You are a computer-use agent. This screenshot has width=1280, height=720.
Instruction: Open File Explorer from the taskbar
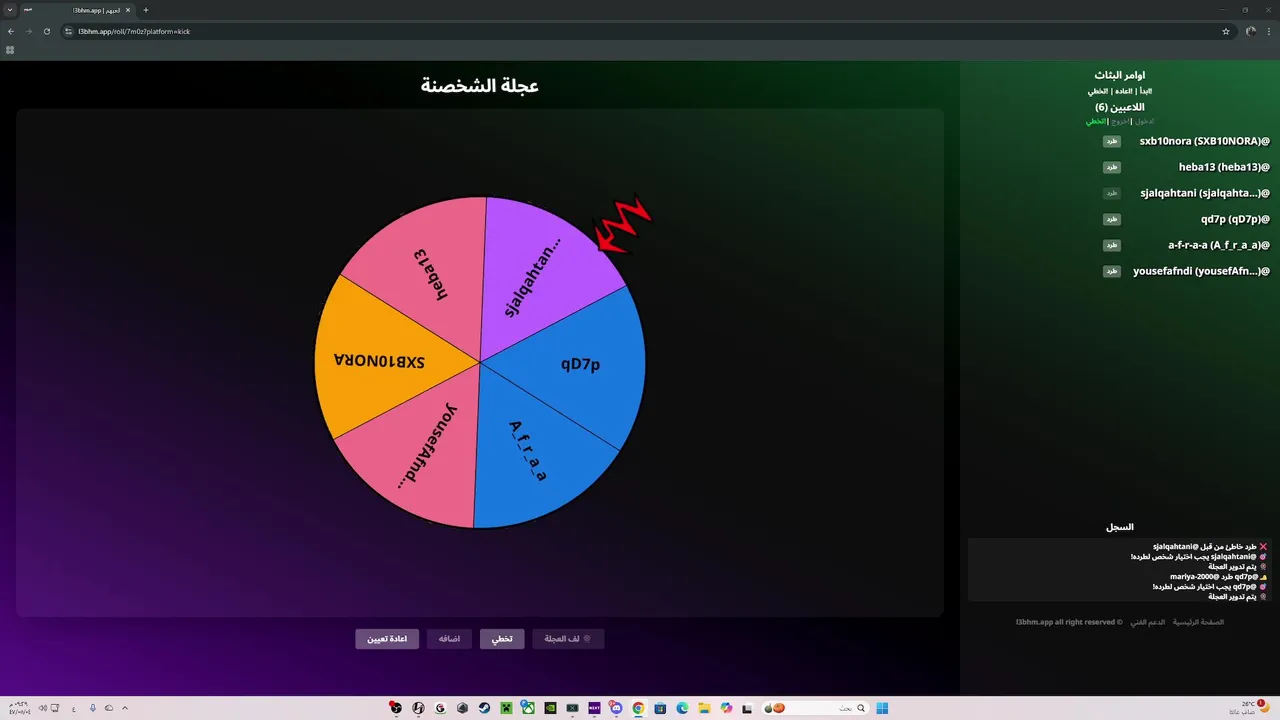tap(704, 708)
